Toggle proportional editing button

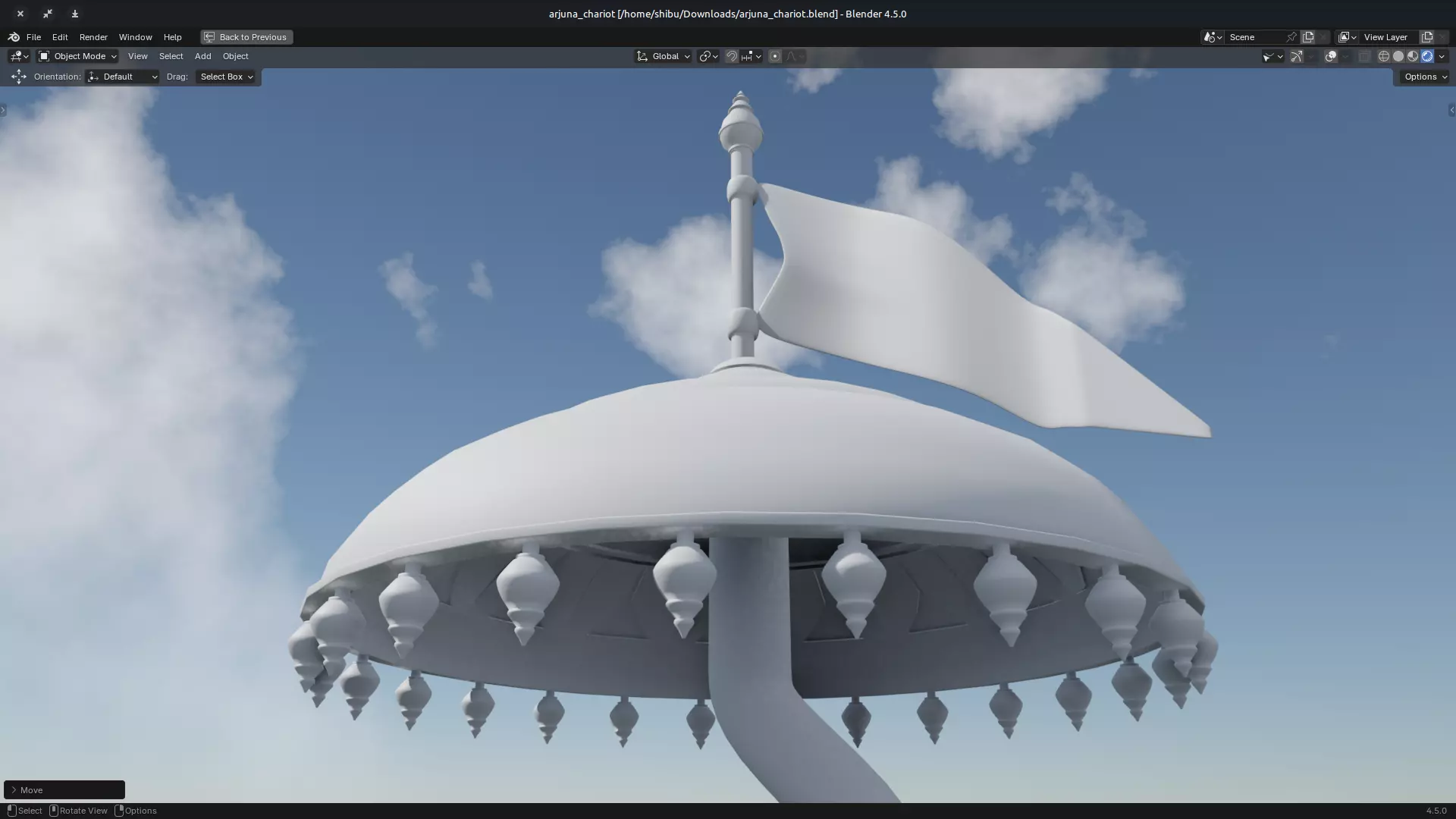coord(775,56)
